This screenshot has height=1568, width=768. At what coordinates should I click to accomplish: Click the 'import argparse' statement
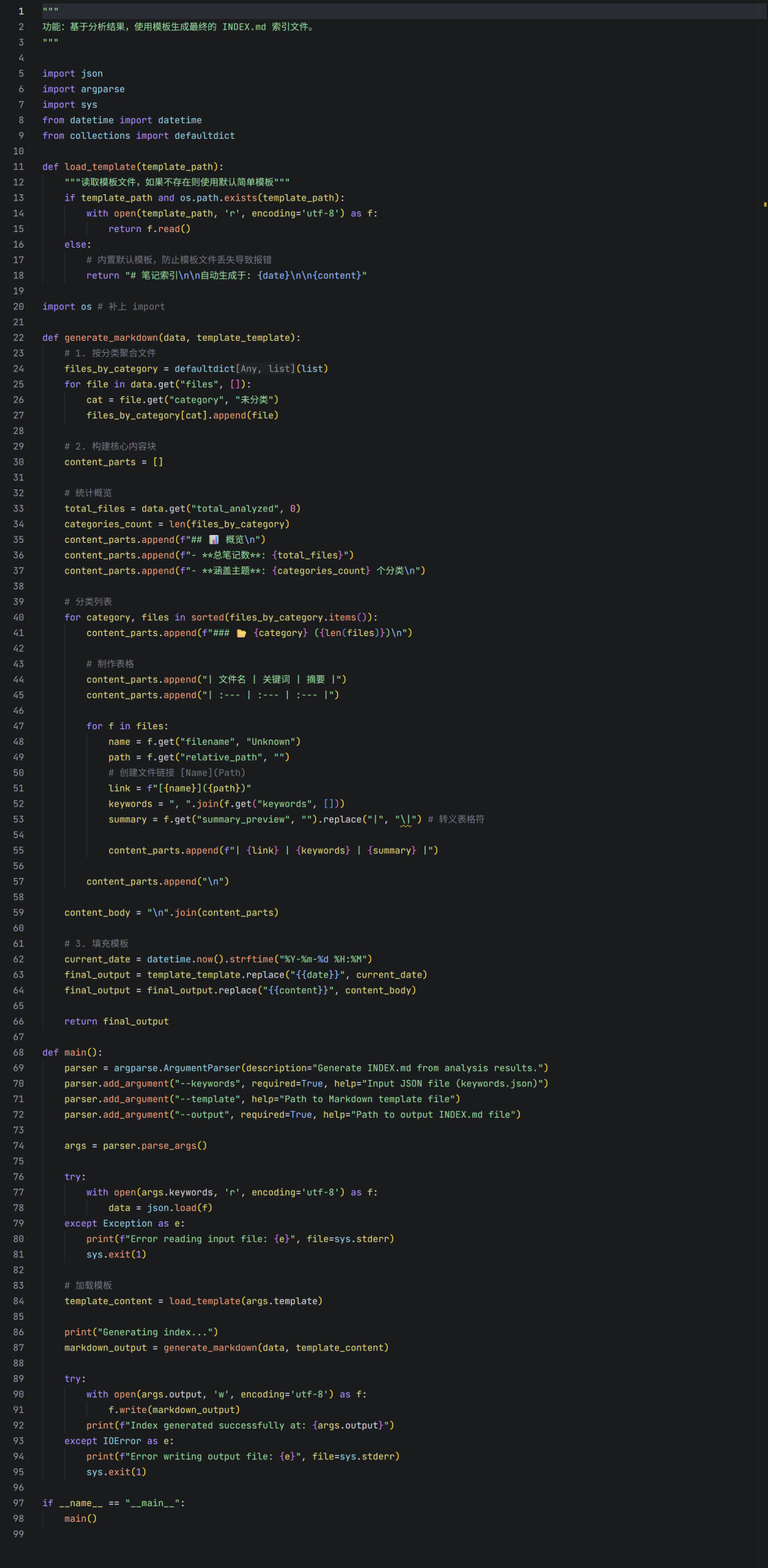click(x=83, y=90)
